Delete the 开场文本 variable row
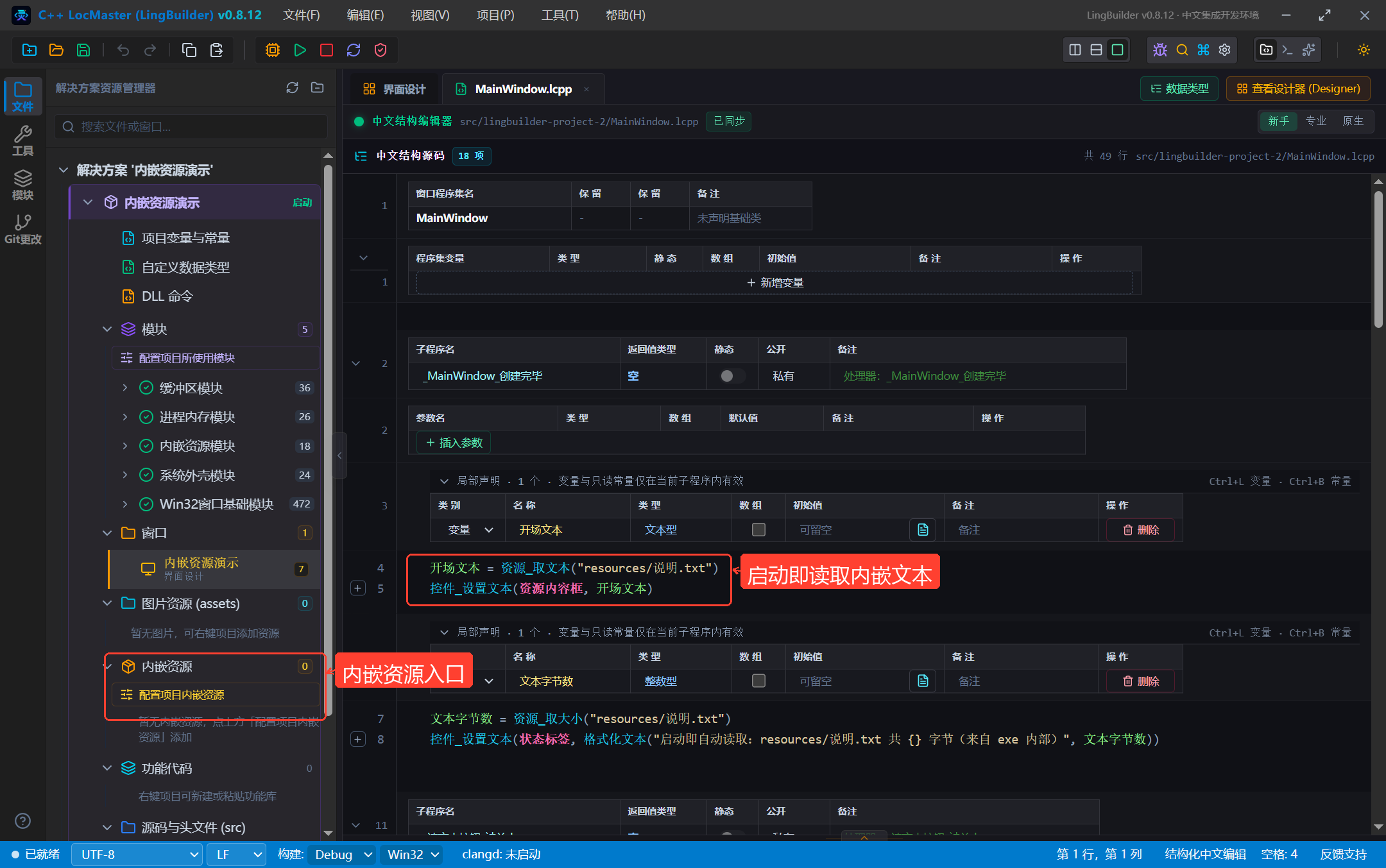This screenshot has height=868, width=1386. (x=1140, y=530)
